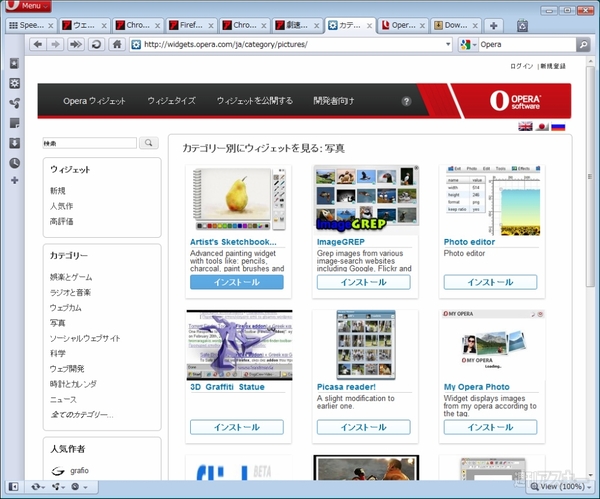Open the View zoom 100% dropdown

(561, 486)
